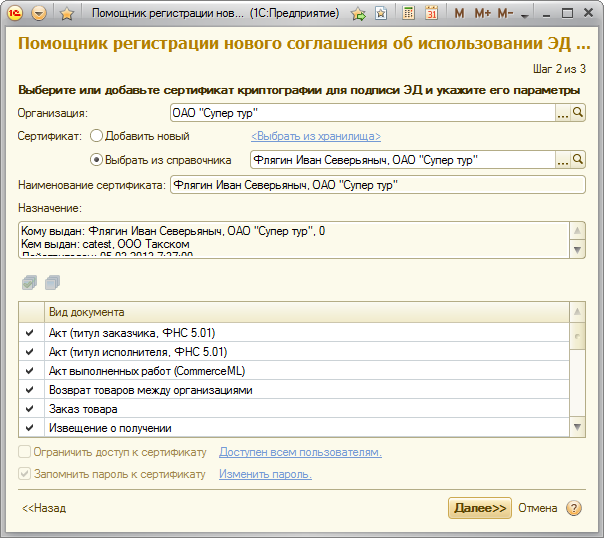Uncheck 'Извещение о получении' checkbox
Screen dimensions: 604x538
tap(29, 428)
